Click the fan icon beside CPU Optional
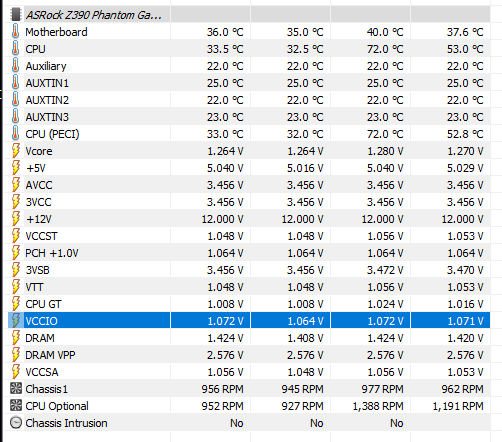Screen dimensions: 502x442 click(x=16, y=405)
